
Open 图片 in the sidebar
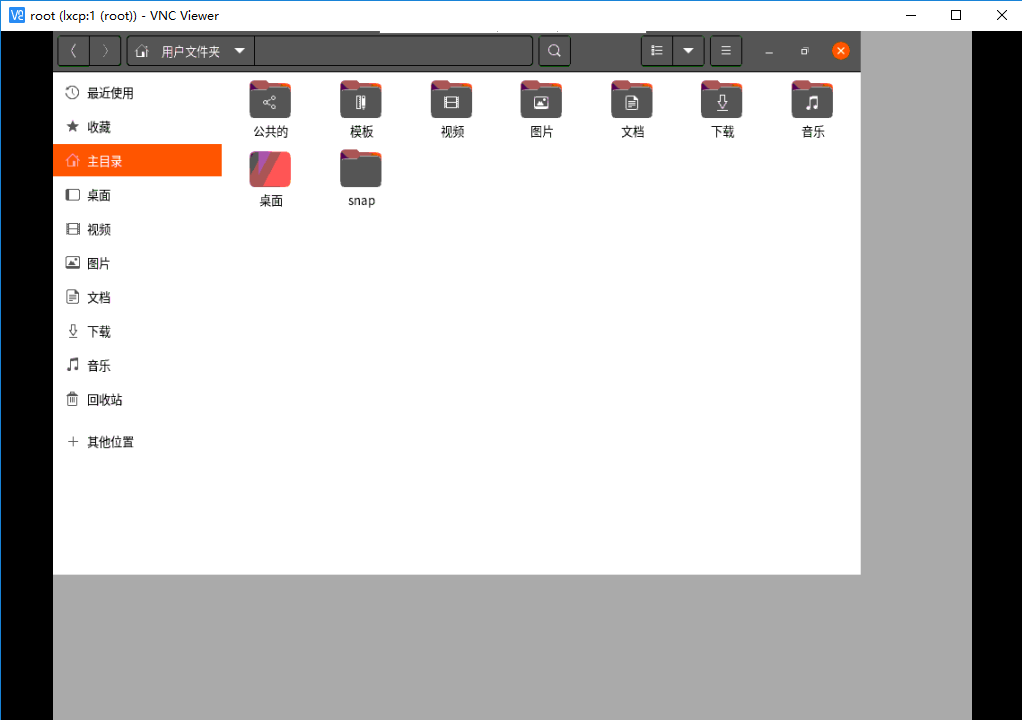tap(138, 263)
